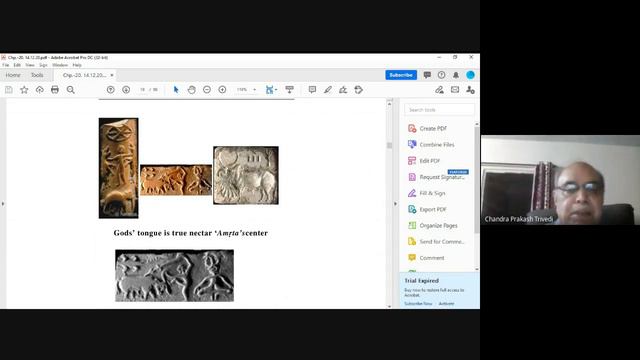This screenshot has width=640, height=360.
Task: Switch to the Tools tab
Action: (37, 75)
